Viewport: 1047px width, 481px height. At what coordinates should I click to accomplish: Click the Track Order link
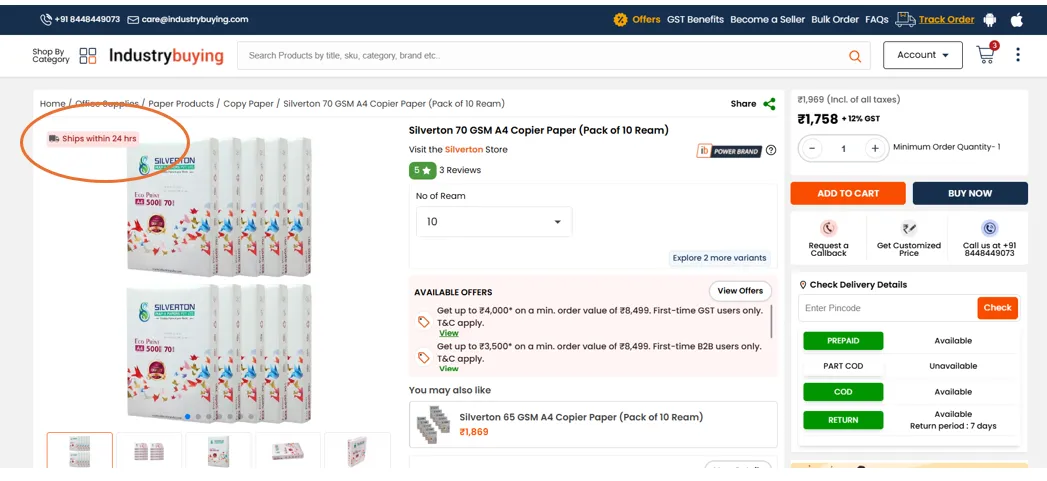(x=946, y=19)
